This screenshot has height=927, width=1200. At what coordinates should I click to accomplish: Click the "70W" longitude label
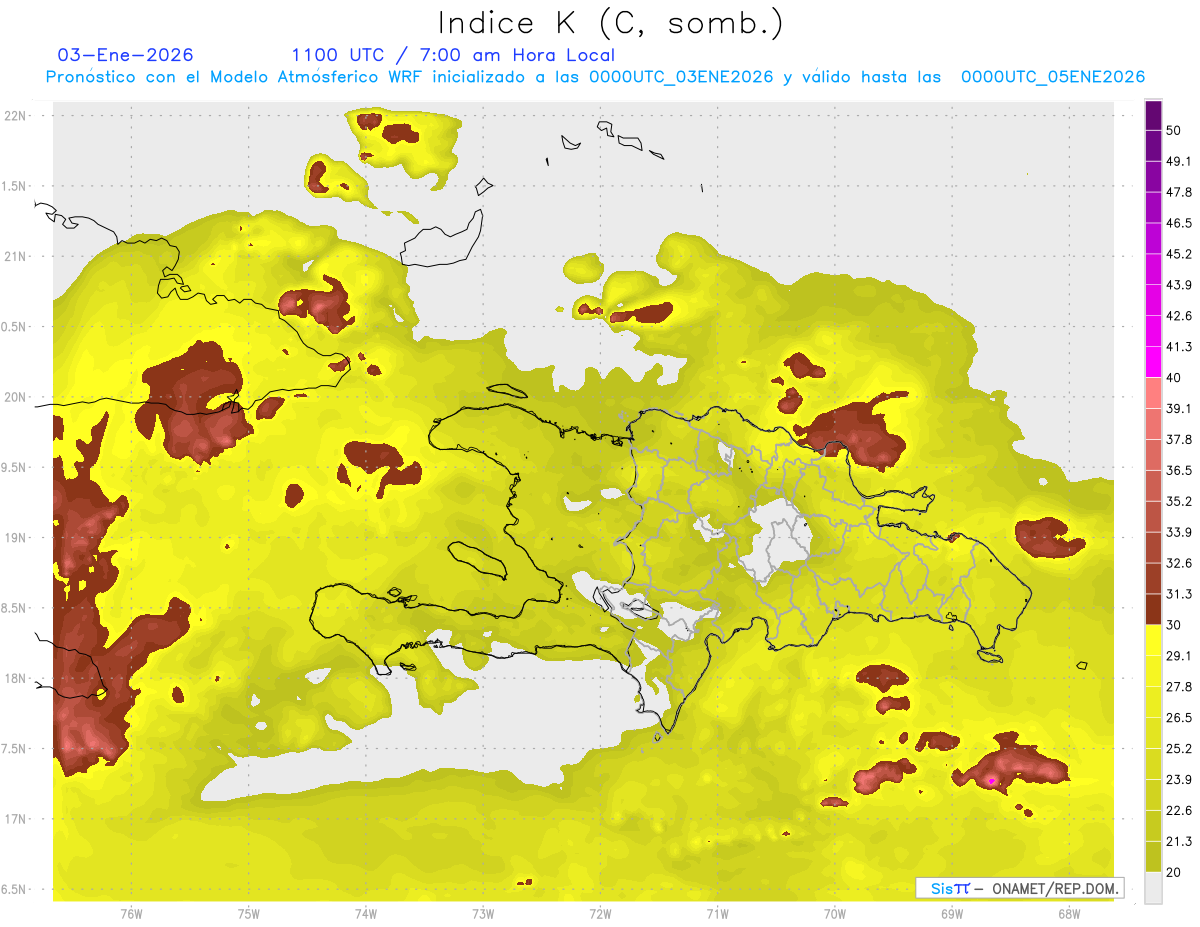835,913
